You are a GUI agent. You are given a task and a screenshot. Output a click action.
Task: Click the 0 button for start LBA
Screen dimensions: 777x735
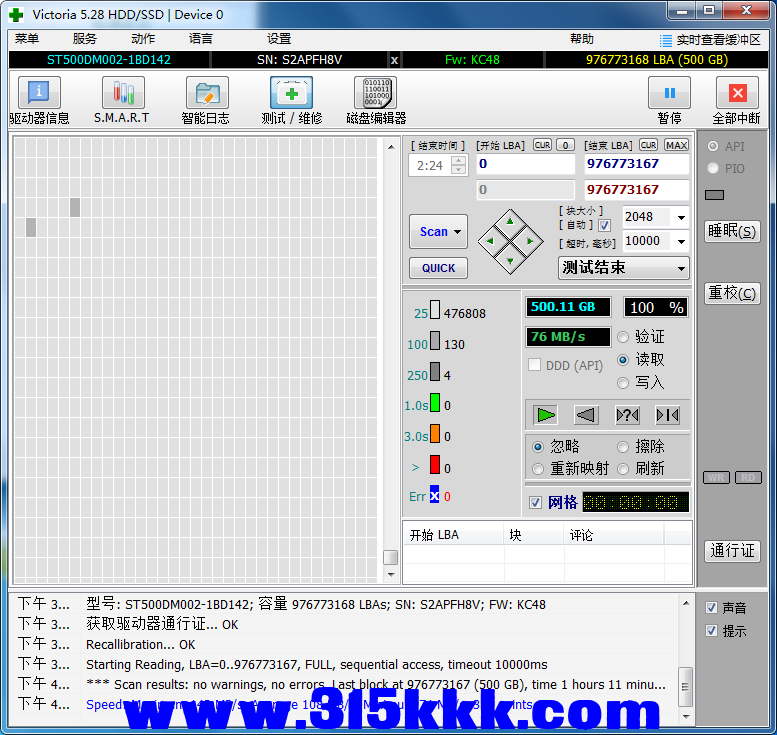click(x=565, y=145)
